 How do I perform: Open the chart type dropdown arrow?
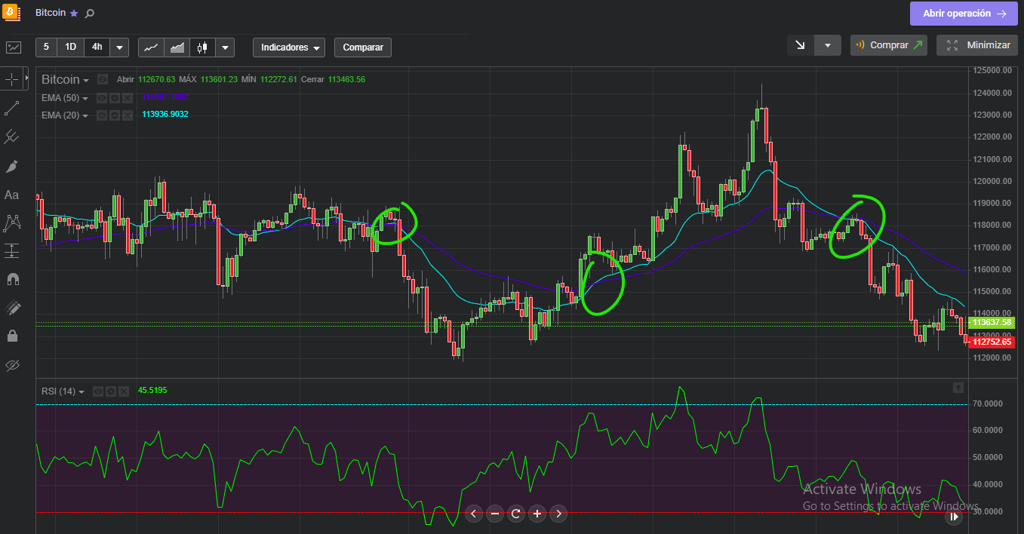(x=225, y=47)
